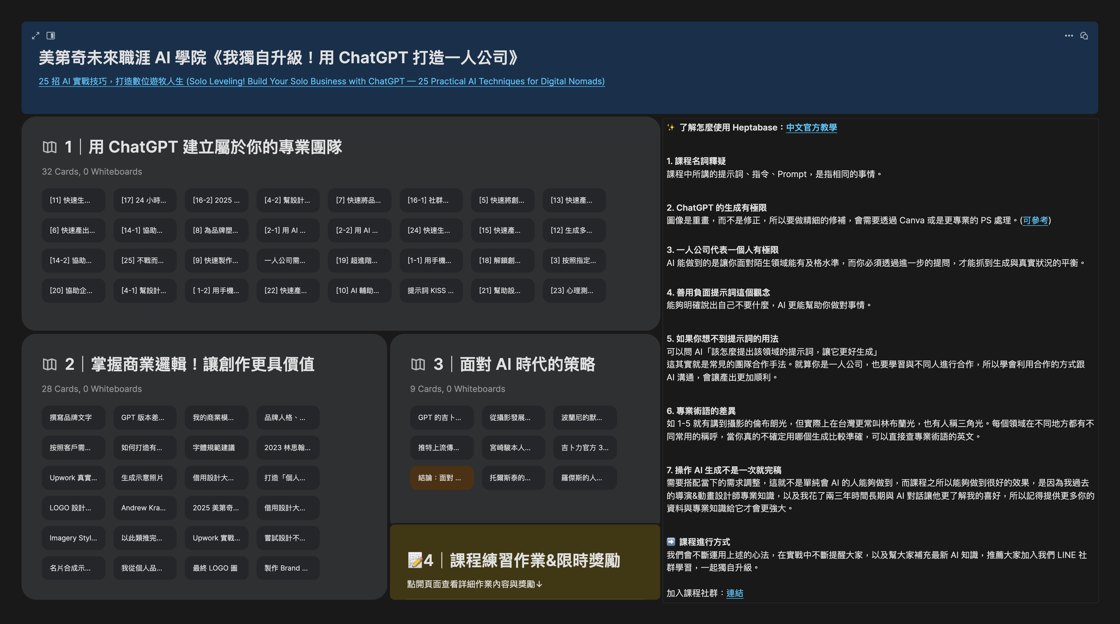This screenshot has width=1120, height=624.
Task: Open card [5] 快速將創...
Action: click(x=502, y=201)
